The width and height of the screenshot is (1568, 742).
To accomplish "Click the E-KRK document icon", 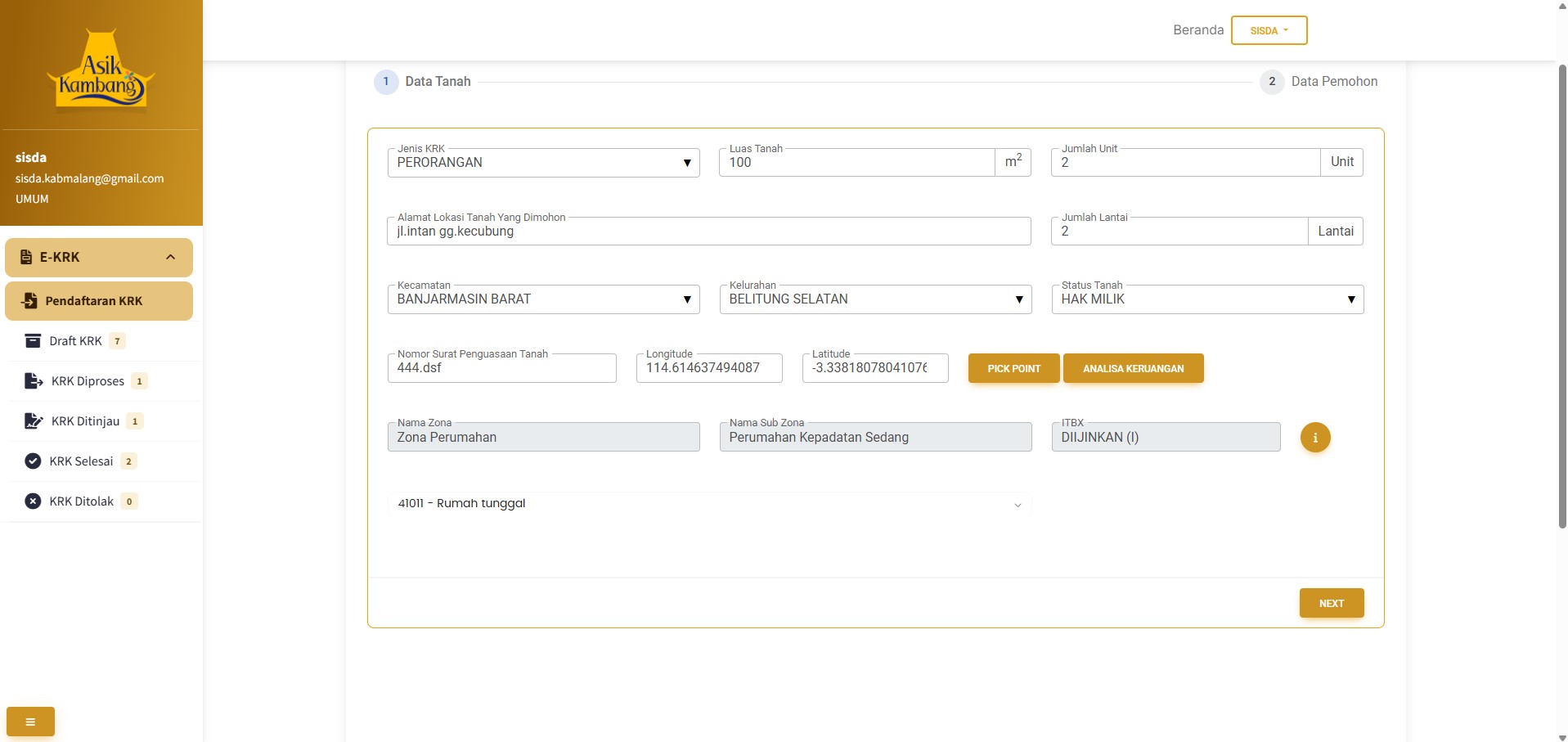I will tap(26, 257).
